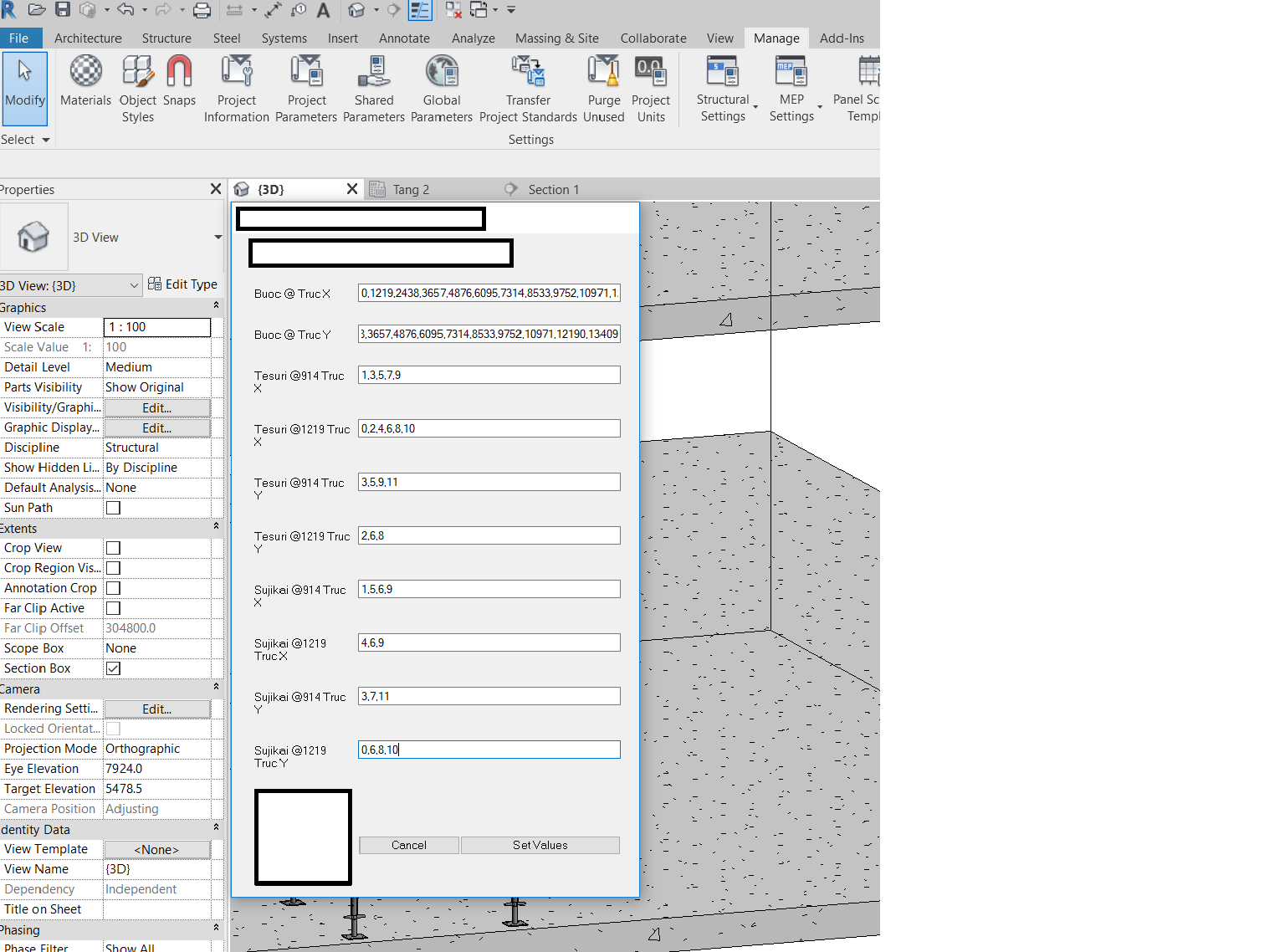Open the Shared Parameters tool
Image resolution: width=1285 pixels, height=952 pixels.
373,87
